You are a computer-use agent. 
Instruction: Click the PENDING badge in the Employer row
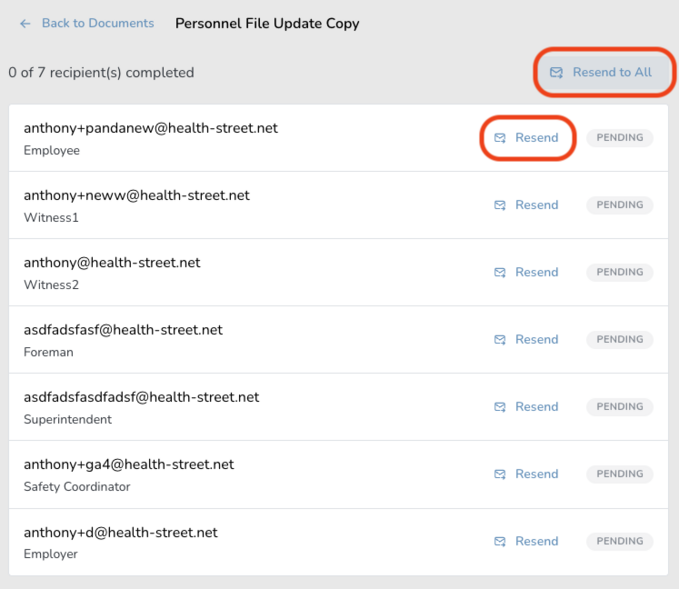click(620, 541)
